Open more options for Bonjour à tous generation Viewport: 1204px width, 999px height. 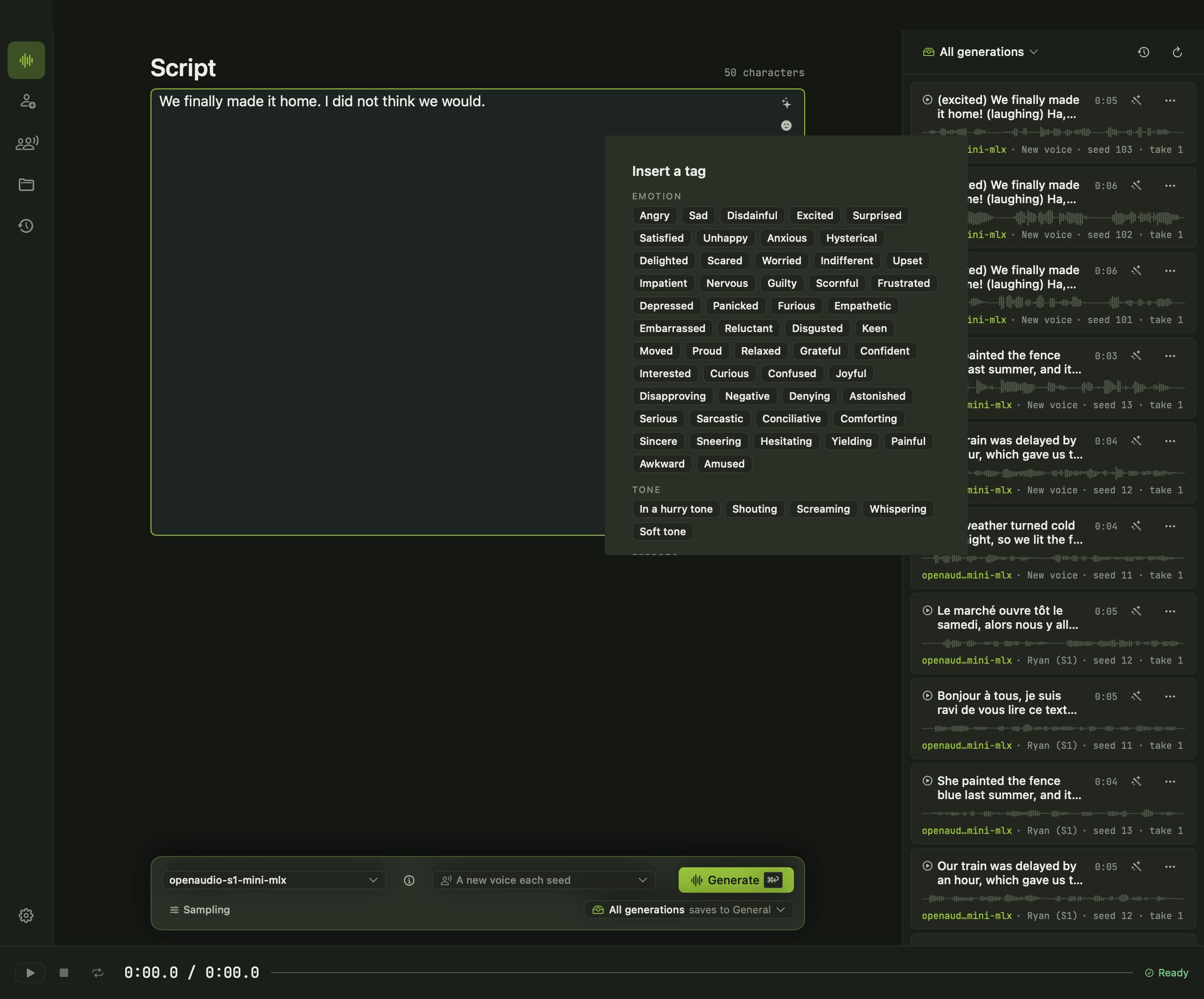pos(1170,696)
